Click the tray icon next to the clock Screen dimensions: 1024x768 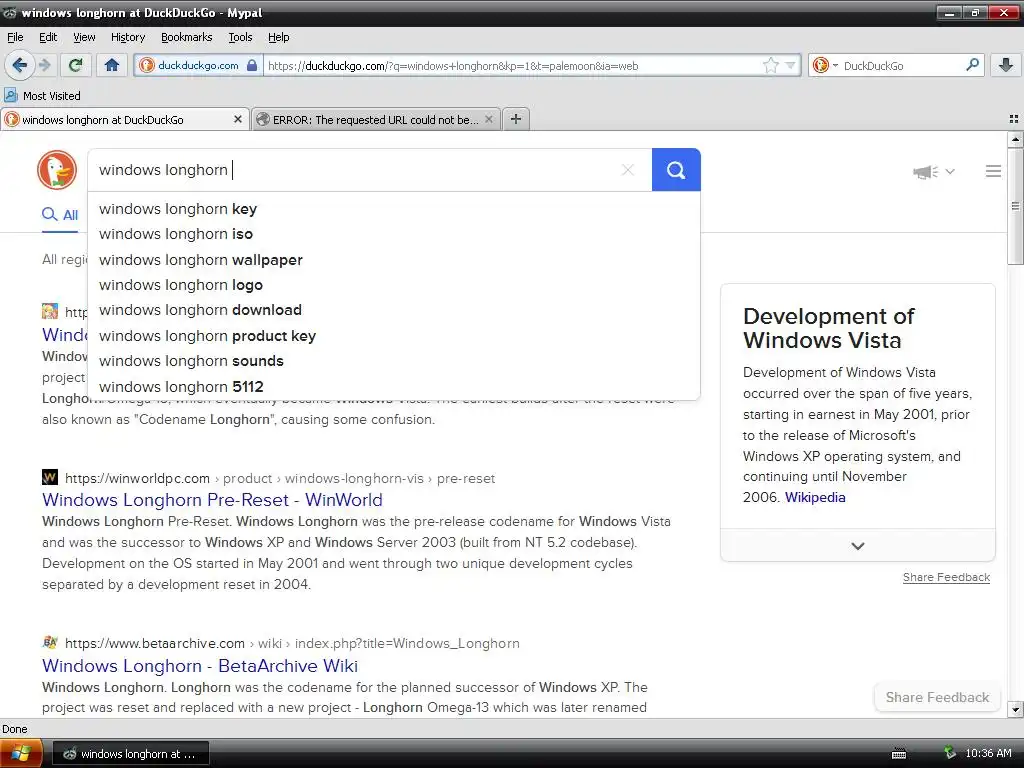click(950, 754)
